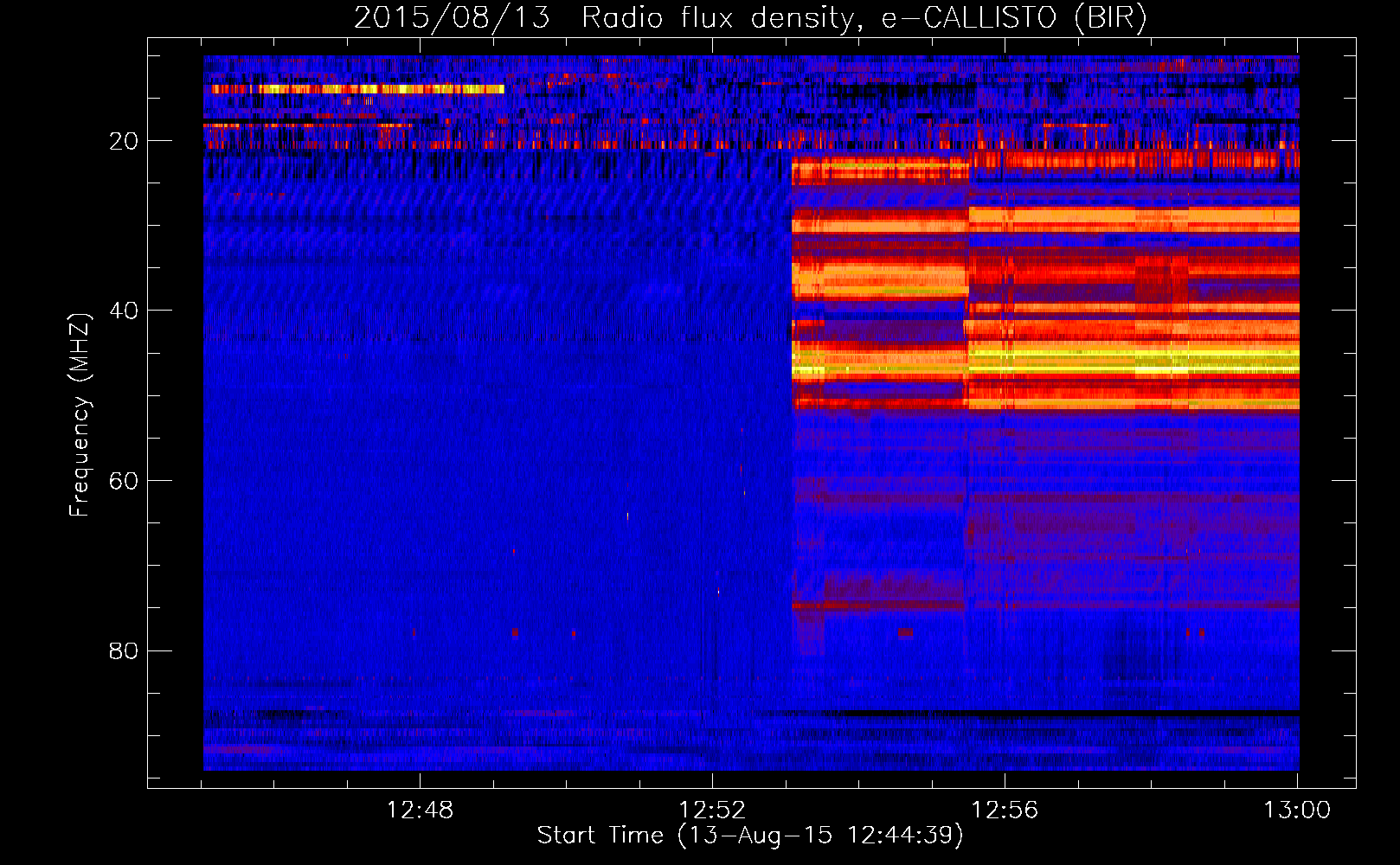Click the plot title '2015/08/13 Radio flux density'
This screenshot has height=865, width=1400.
(750, 17)
